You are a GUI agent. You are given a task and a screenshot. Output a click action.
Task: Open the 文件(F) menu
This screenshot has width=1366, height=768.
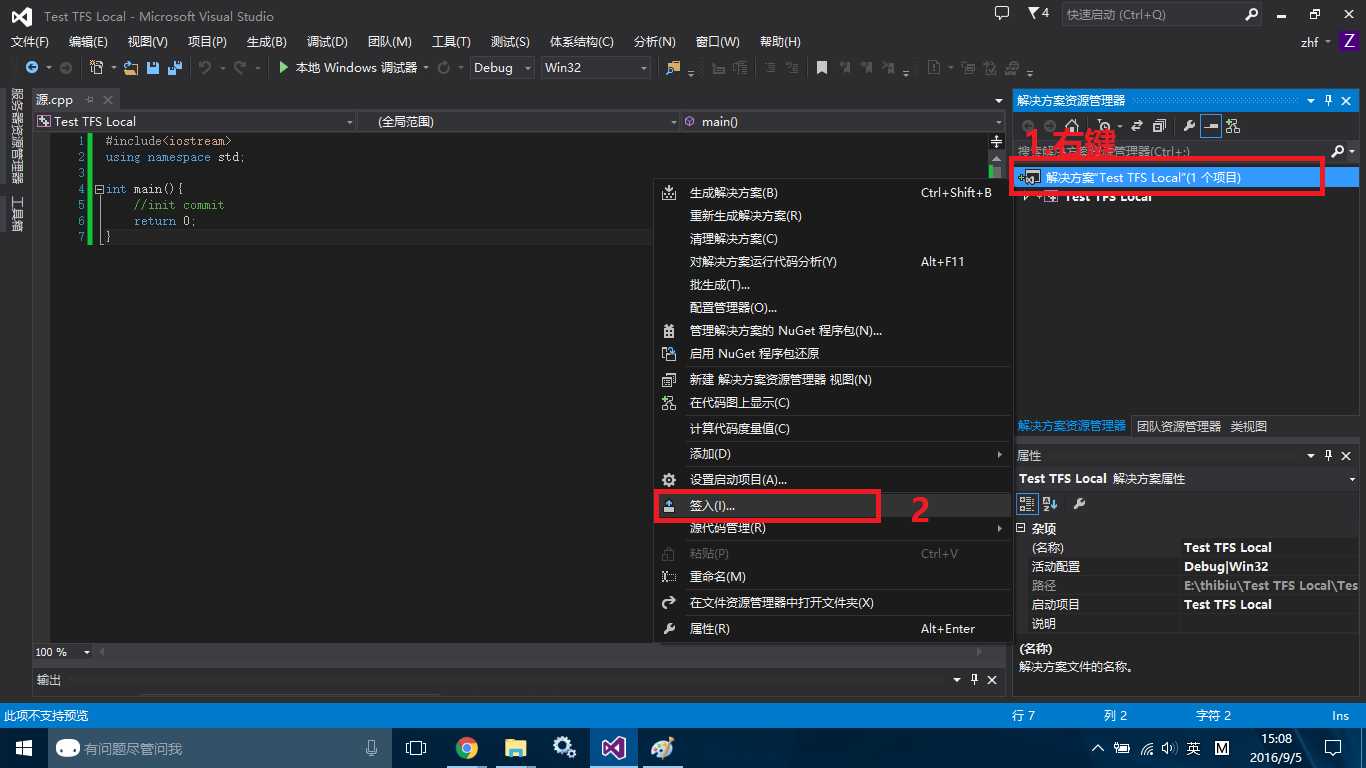click(30, 41)
